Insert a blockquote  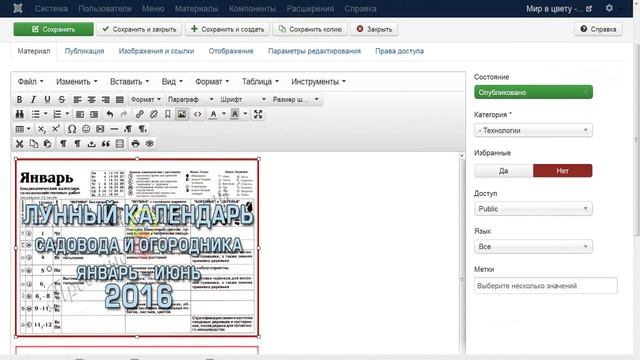pos(106,144)
